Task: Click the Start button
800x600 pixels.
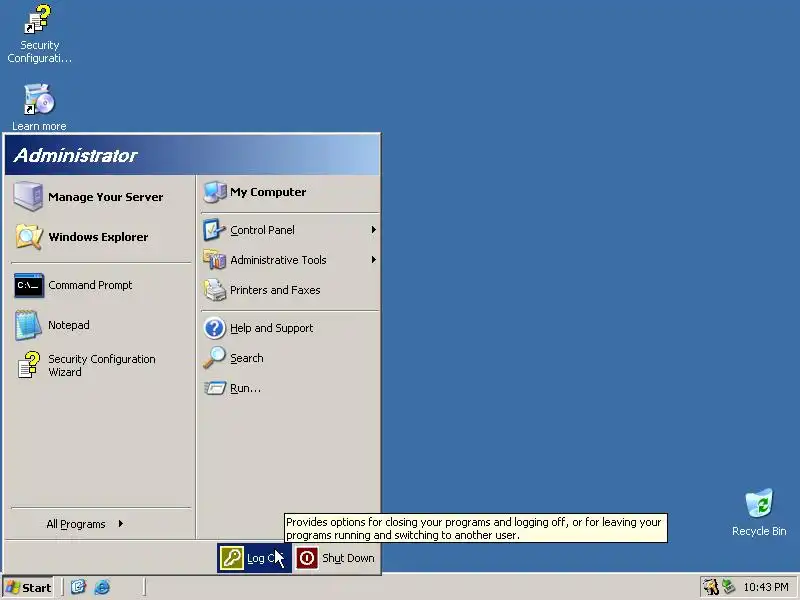Action: (29, 587)
